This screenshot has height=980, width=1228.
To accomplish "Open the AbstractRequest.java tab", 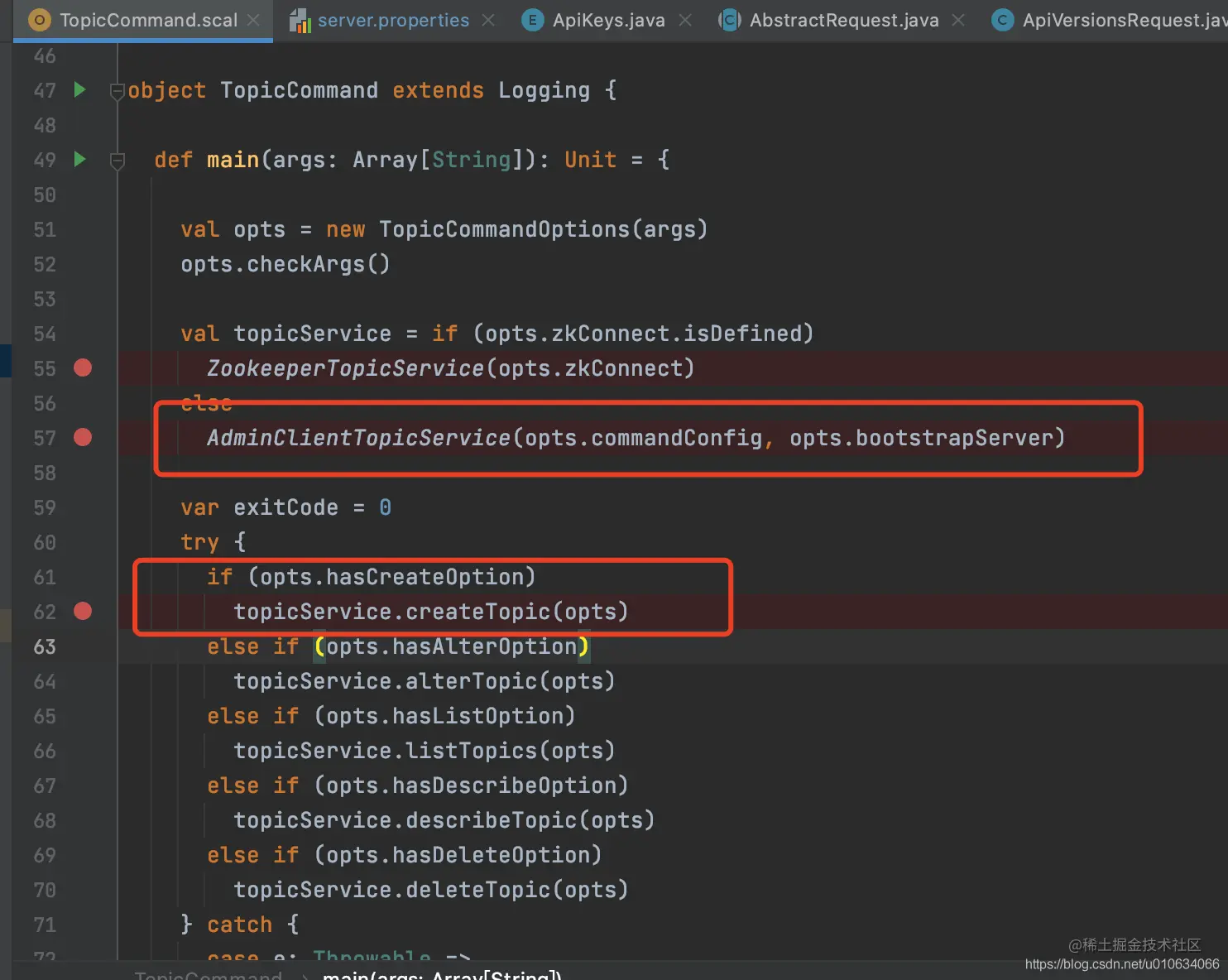I will point(844,20).
